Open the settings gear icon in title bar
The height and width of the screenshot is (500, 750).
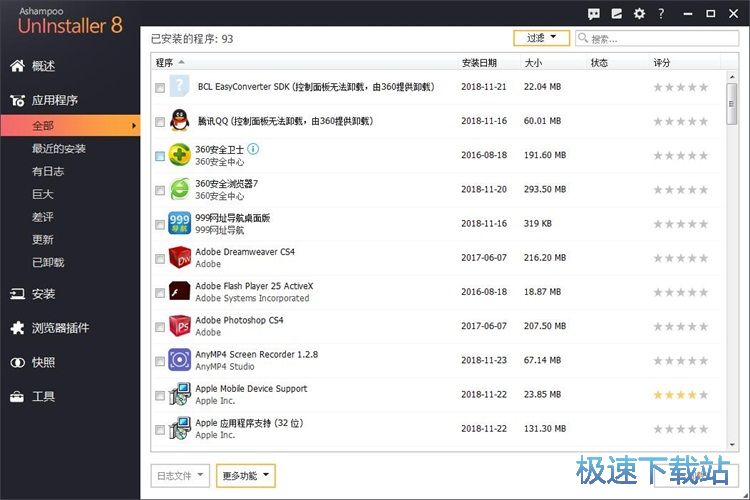coord(640,14)
